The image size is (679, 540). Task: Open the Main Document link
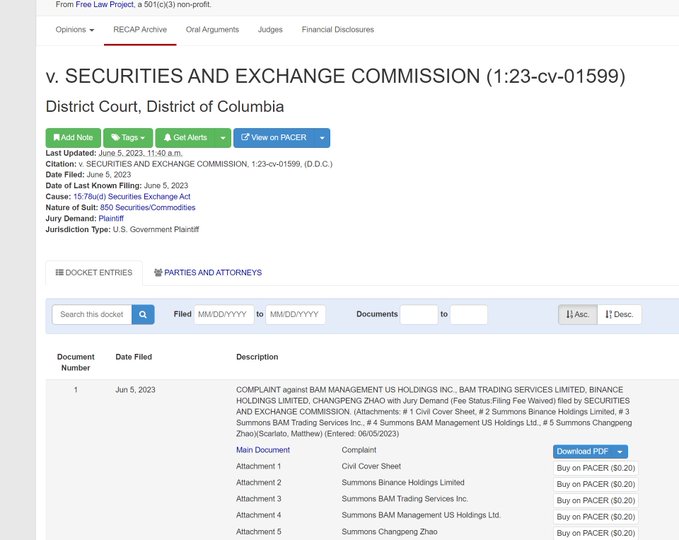(263, 450)
